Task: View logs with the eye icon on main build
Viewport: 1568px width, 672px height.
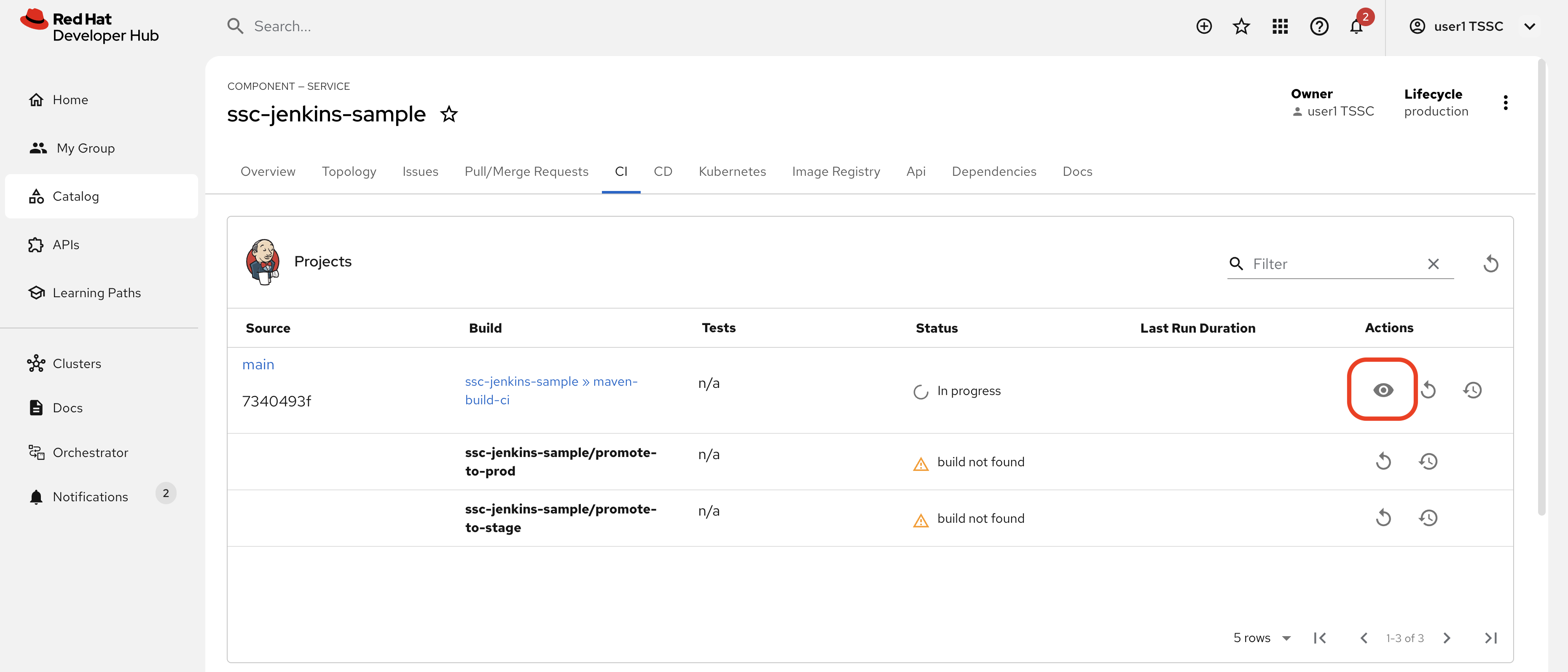Action: pos(1383,390)
